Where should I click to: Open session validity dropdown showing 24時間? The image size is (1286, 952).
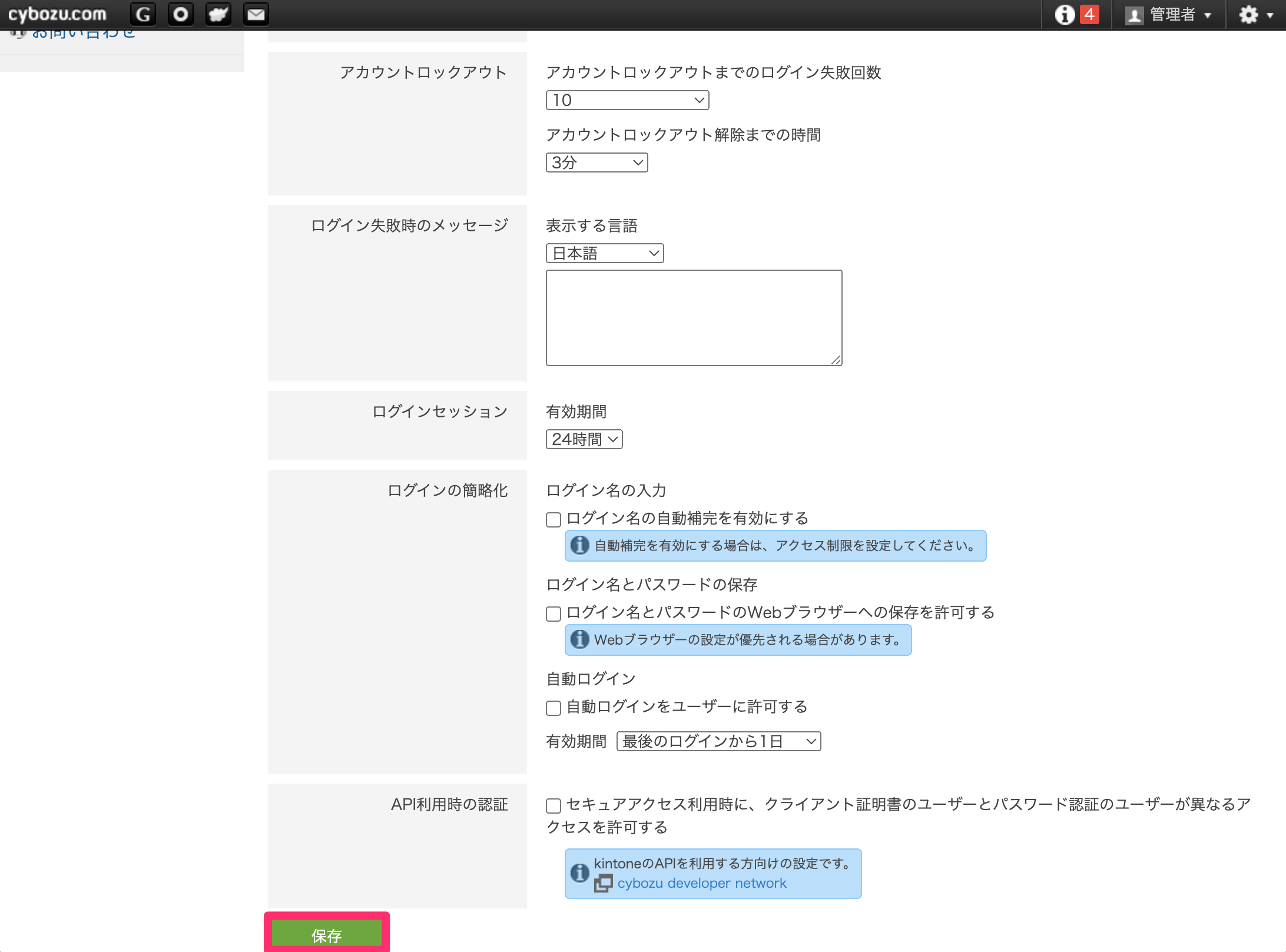(584, 439)
